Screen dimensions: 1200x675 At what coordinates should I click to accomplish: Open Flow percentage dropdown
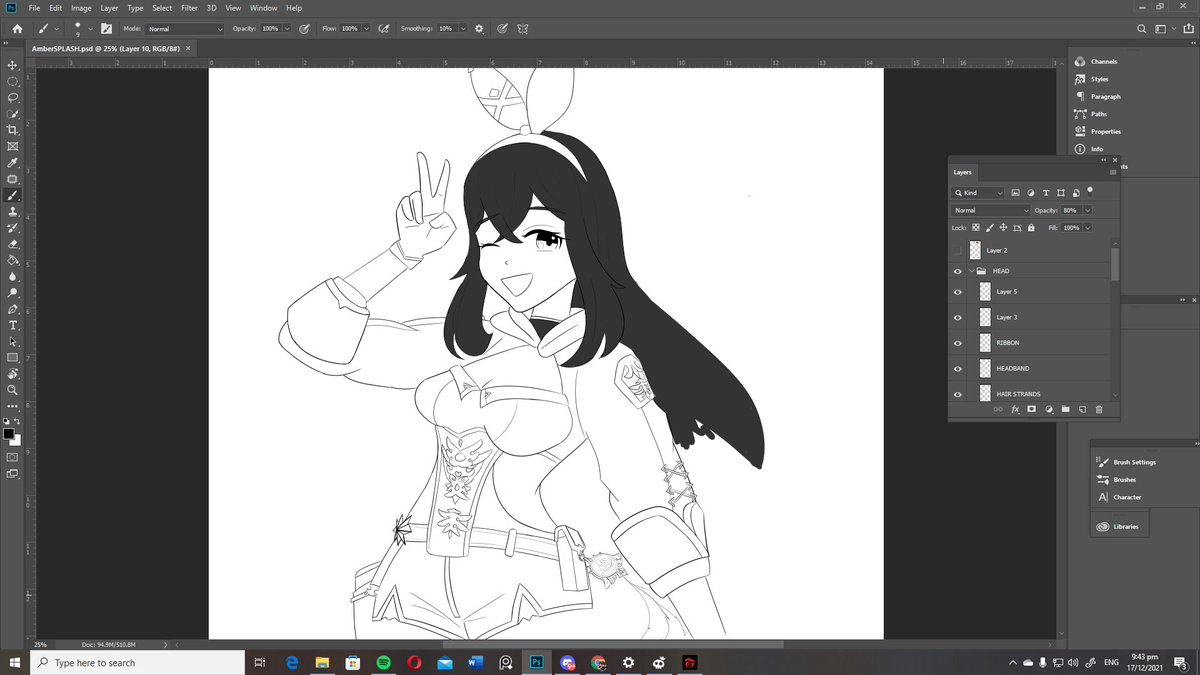(366, 29)
